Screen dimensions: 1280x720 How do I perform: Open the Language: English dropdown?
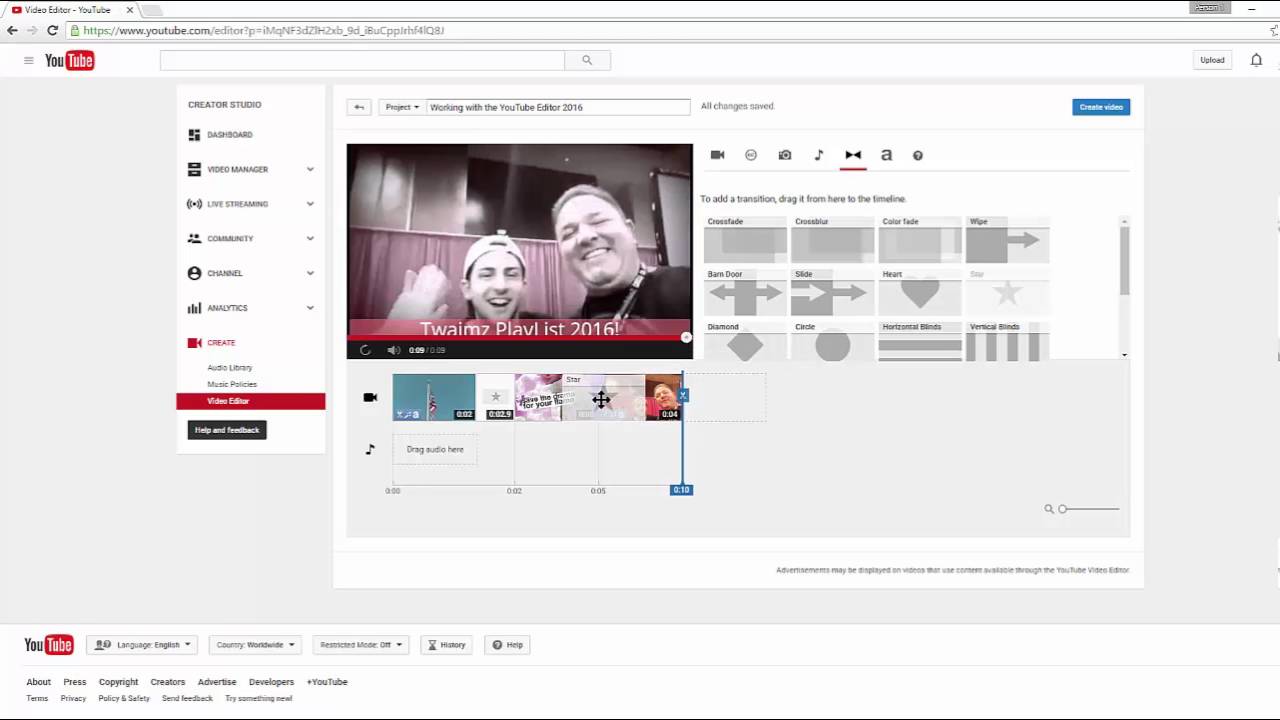(143, 645)
